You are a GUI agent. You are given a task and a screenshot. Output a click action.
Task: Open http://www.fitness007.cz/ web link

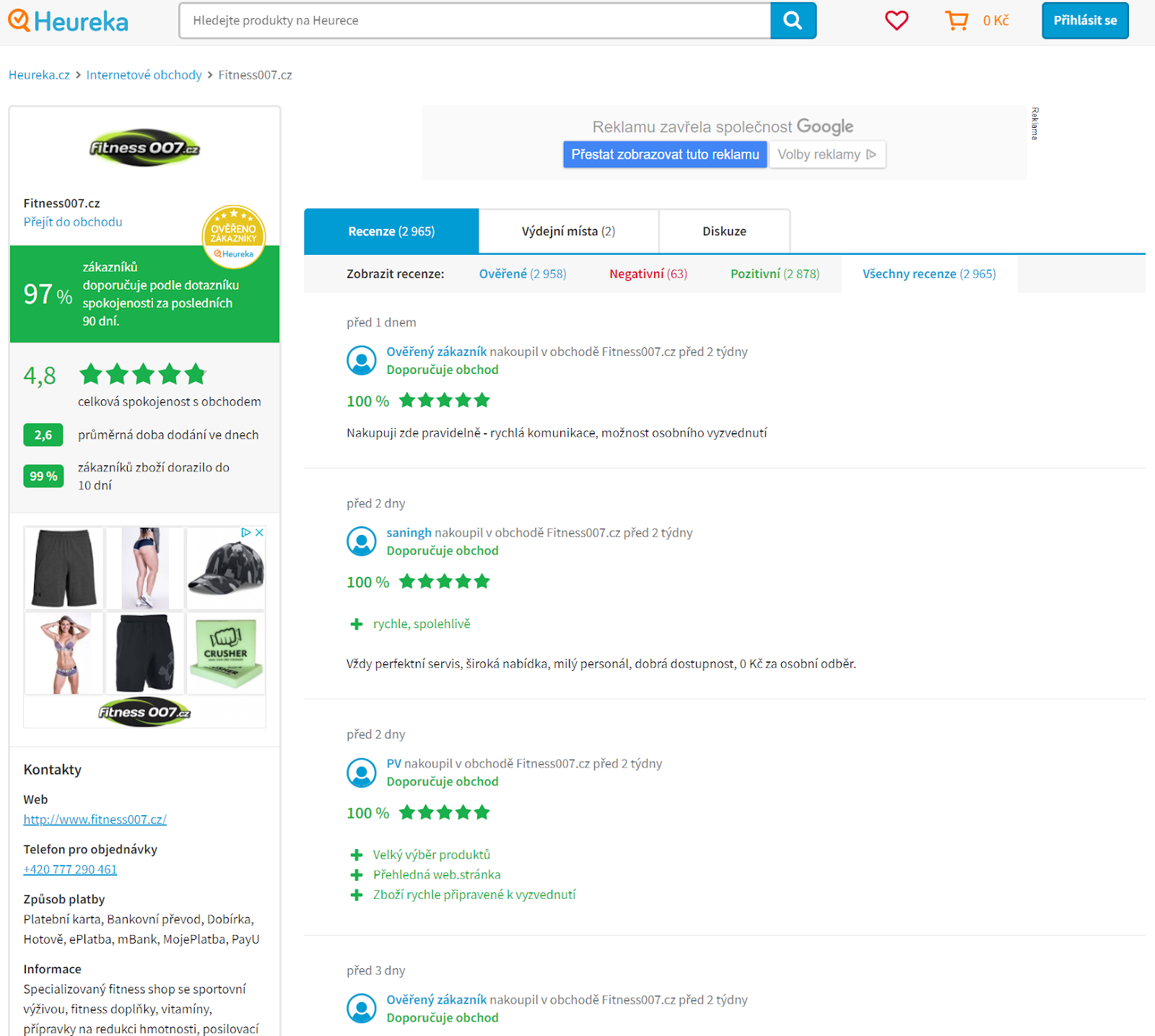(x=95, y=819)
